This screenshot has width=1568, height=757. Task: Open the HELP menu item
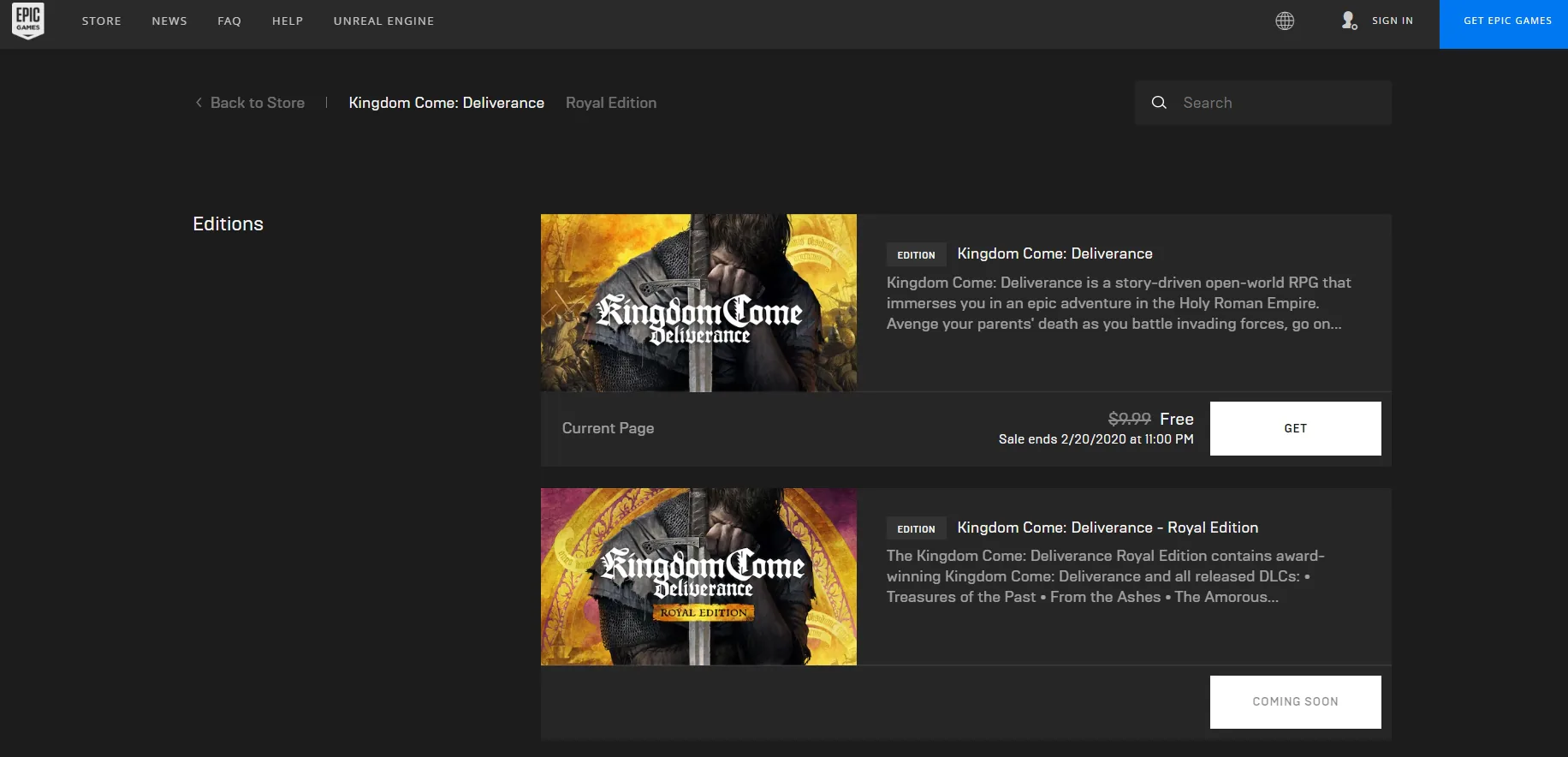(x=288, y=21)
